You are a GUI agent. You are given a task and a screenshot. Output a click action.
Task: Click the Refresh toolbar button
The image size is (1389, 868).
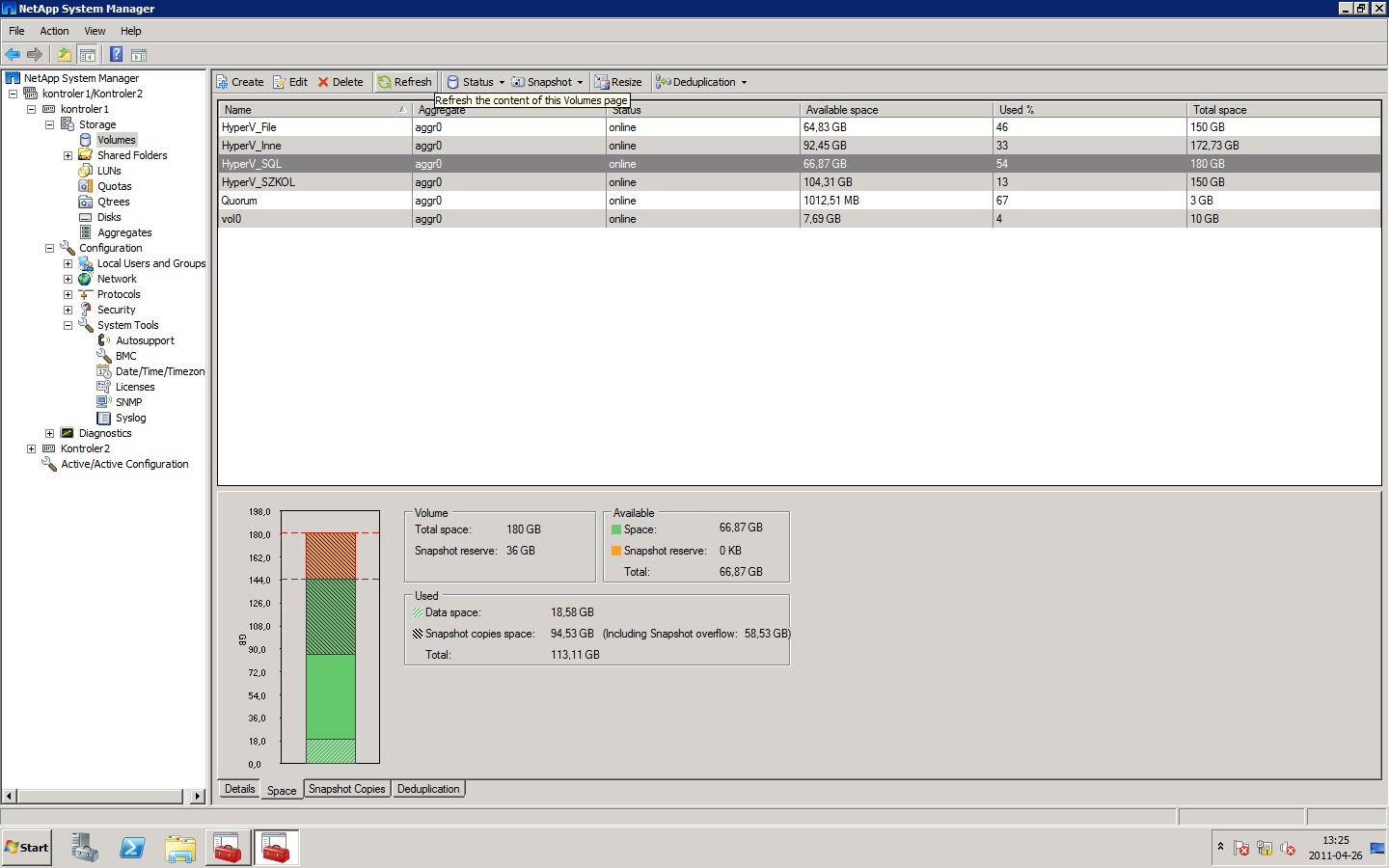[405, 82]
